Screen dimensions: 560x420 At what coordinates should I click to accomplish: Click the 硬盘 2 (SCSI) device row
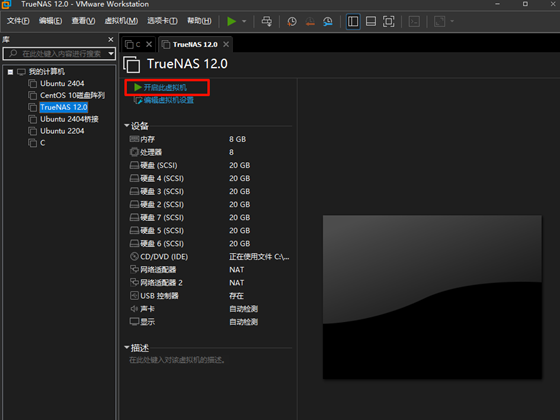tap(210, 204)
